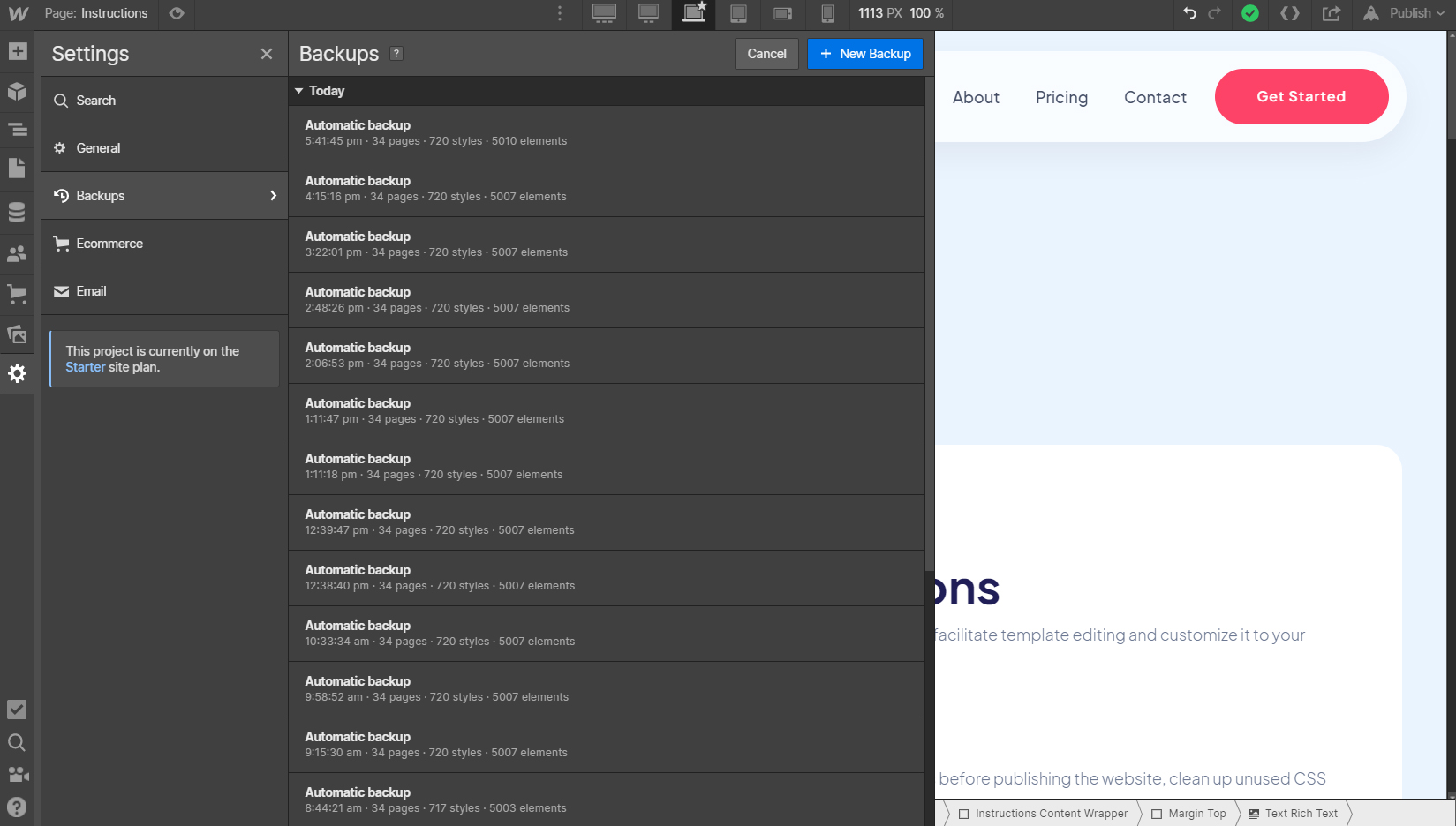Open the Symbols cube panel
The height and width of the screenshot is (826, 1456).
17,91
